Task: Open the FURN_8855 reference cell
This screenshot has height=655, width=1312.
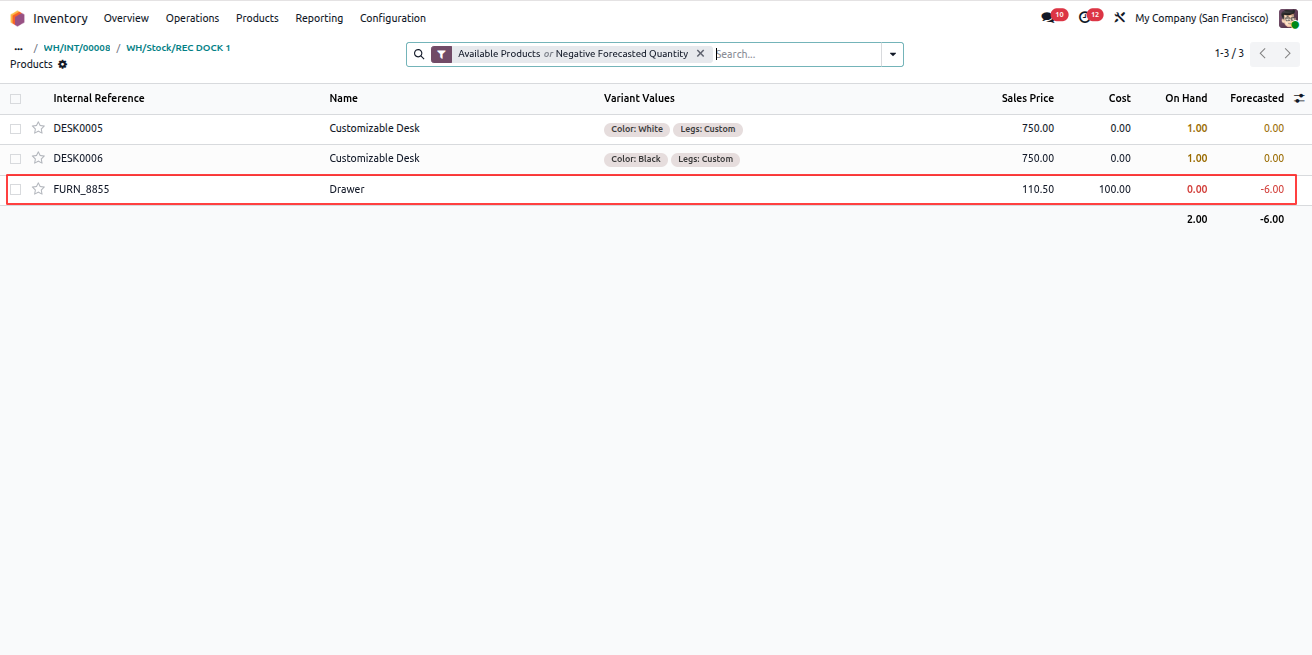Action: pos(81,189)
